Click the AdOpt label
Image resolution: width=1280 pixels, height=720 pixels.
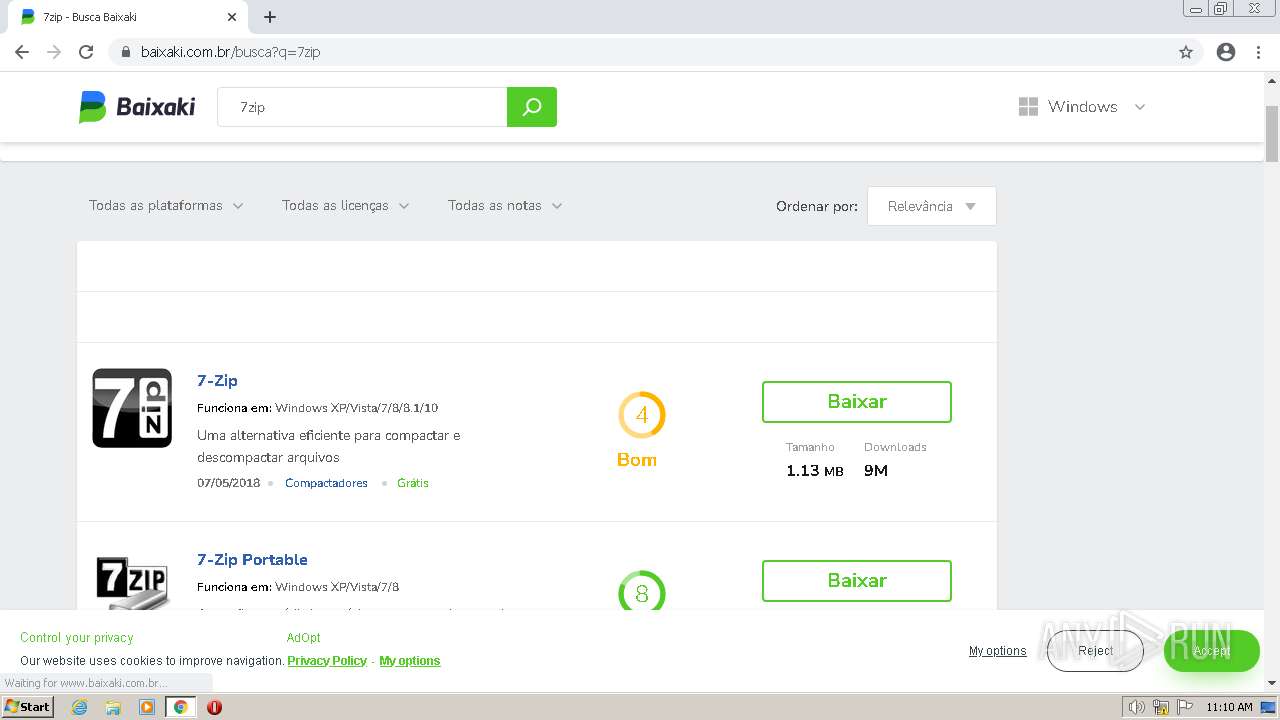[x=304, y=638]
